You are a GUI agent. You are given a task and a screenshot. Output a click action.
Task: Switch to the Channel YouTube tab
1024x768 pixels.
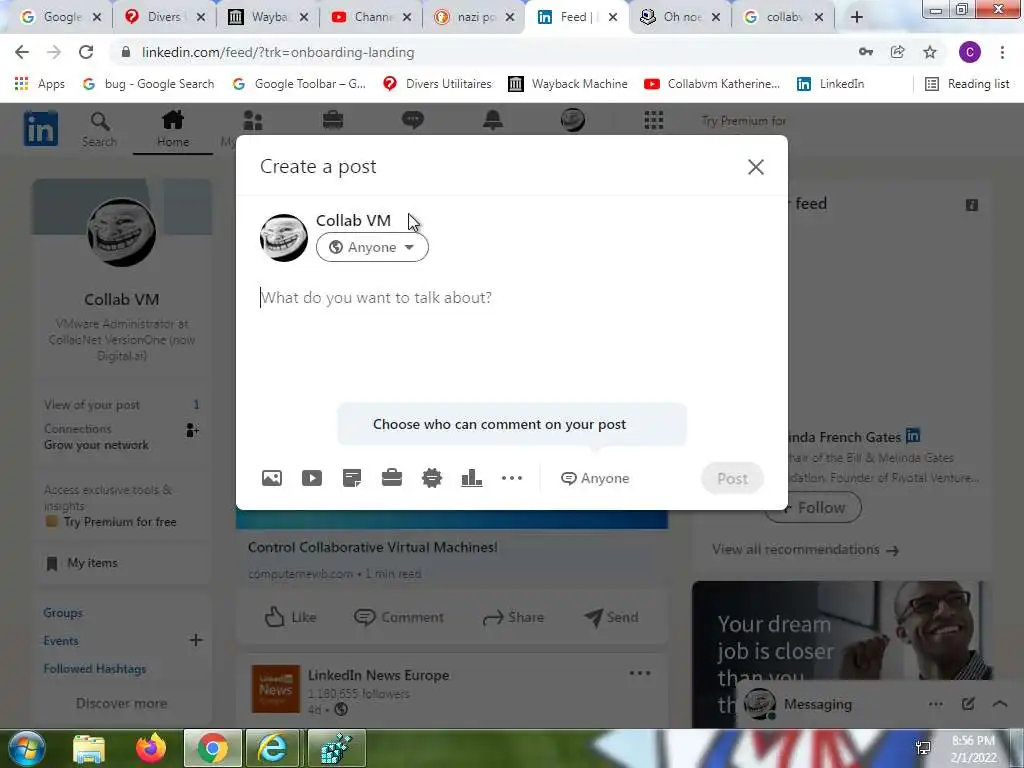[371, 17]
